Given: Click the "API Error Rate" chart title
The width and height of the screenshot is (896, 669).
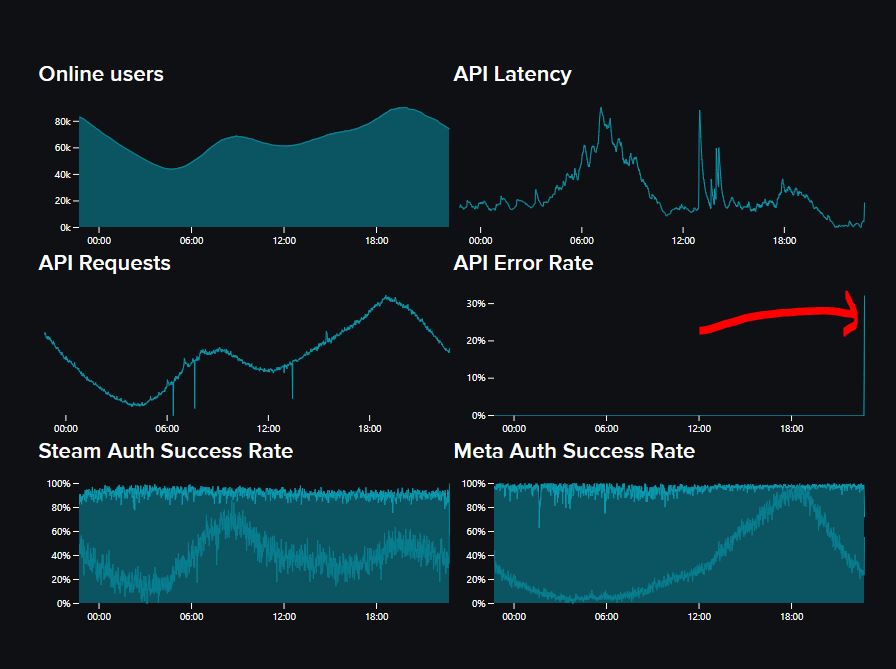Looking at the screenshot, I should pyautogui.click(x=523, y=263).
